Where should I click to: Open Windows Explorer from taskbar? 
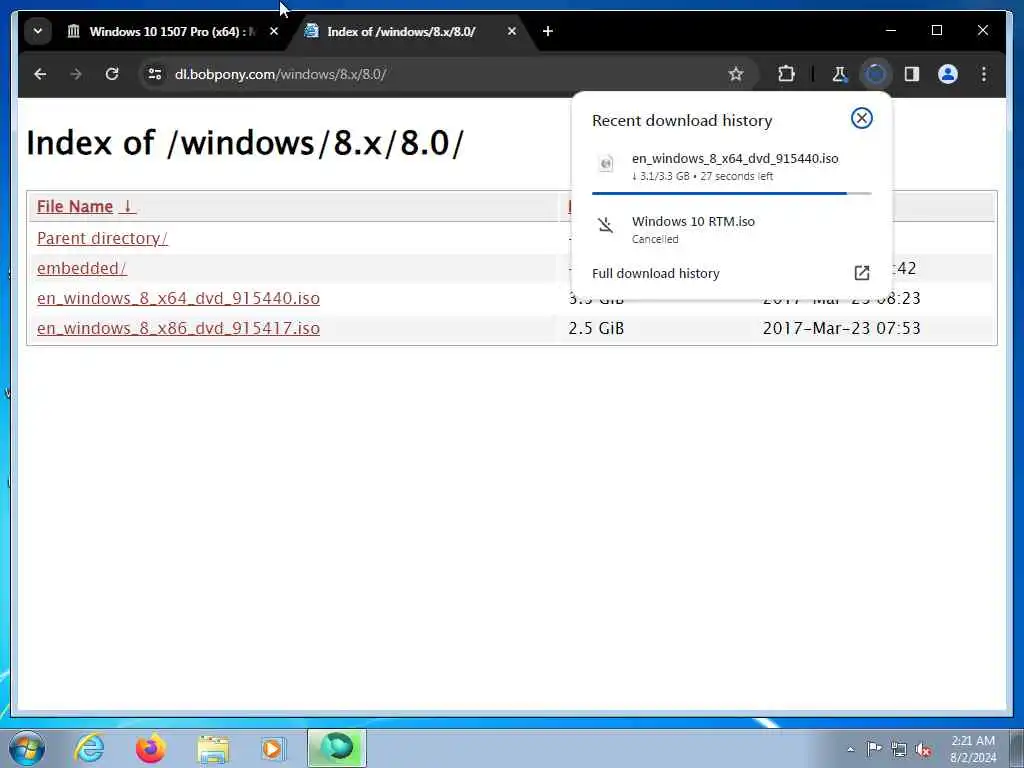coord(213,749)
